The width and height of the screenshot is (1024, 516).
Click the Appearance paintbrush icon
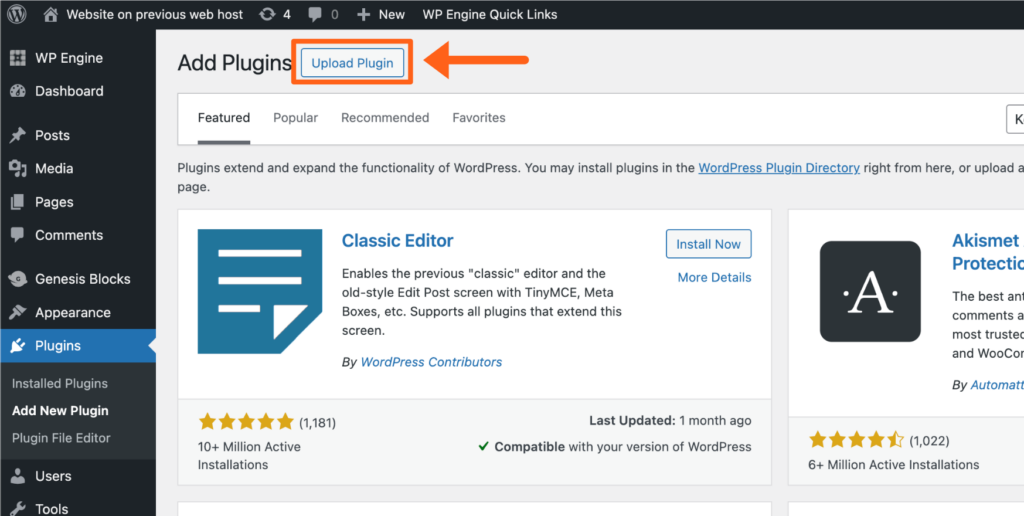point(17,312)
